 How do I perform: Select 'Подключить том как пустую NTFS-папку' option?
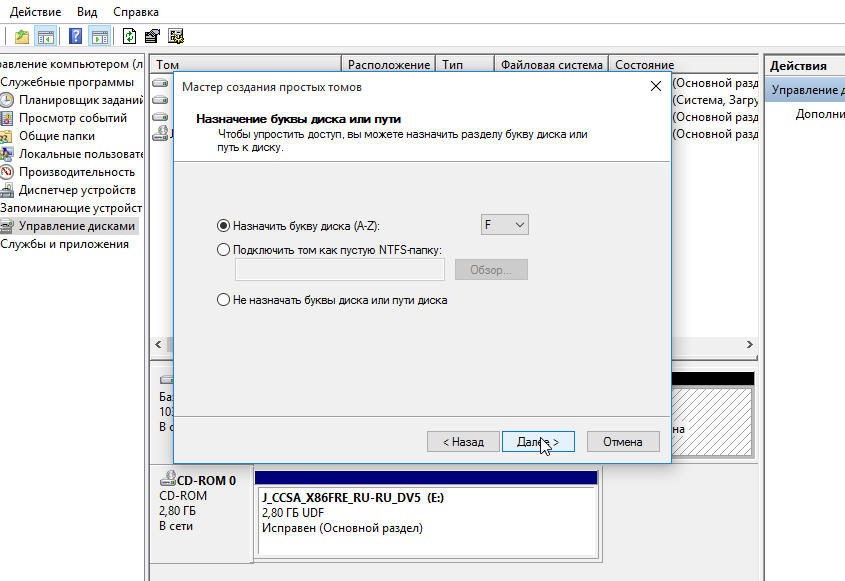[x=223, y=250]
